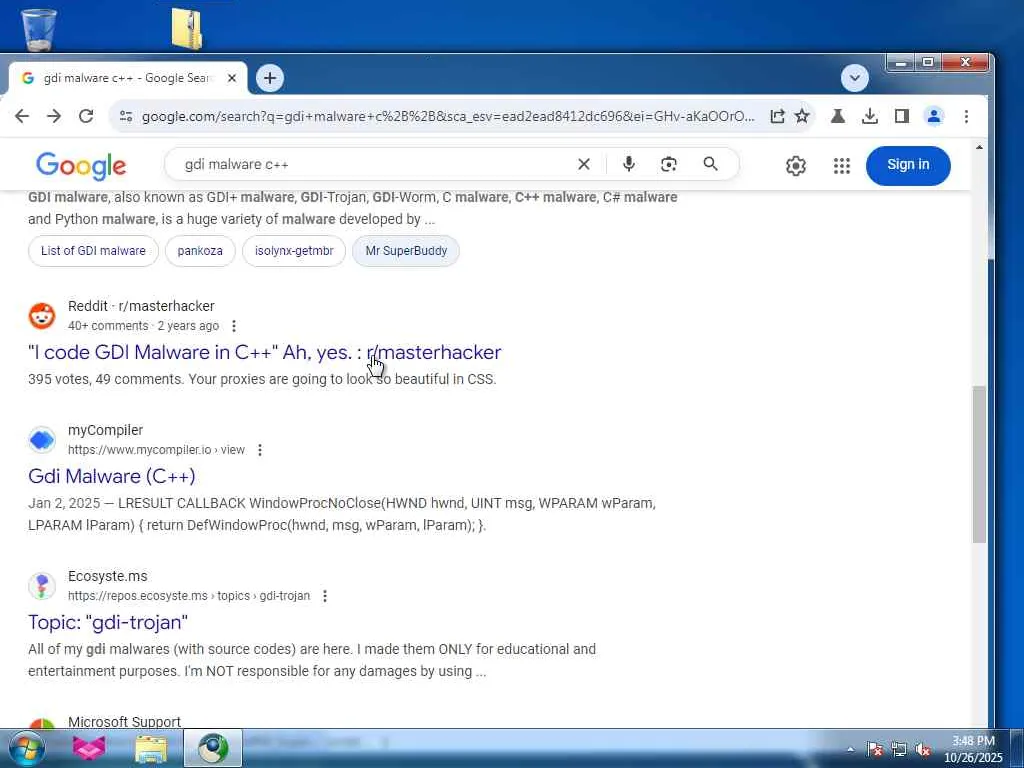The width and height of the screenshot is (1024, 768).
Task: Click the Reddit favicon beside r/masterhacker result
Action: pyautogui.click(x=42, y=316)
